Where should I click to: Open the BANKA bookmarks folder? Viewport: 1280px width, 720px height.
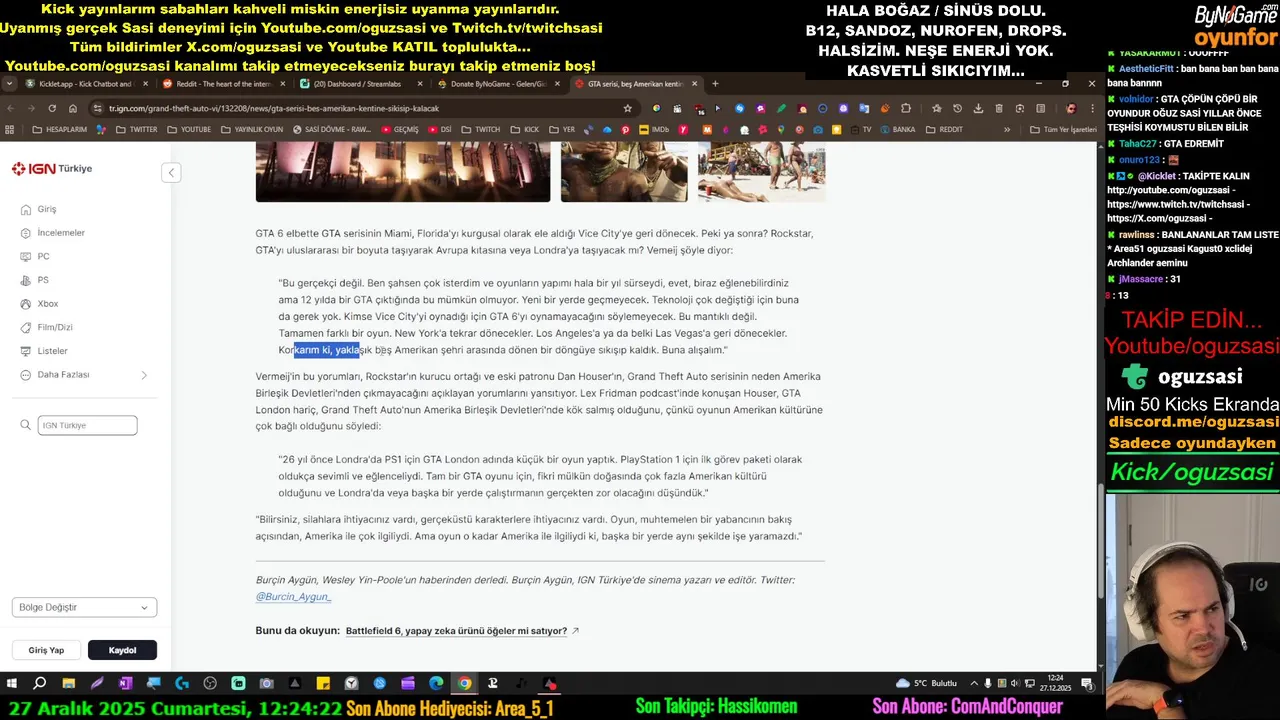(897, 129)
